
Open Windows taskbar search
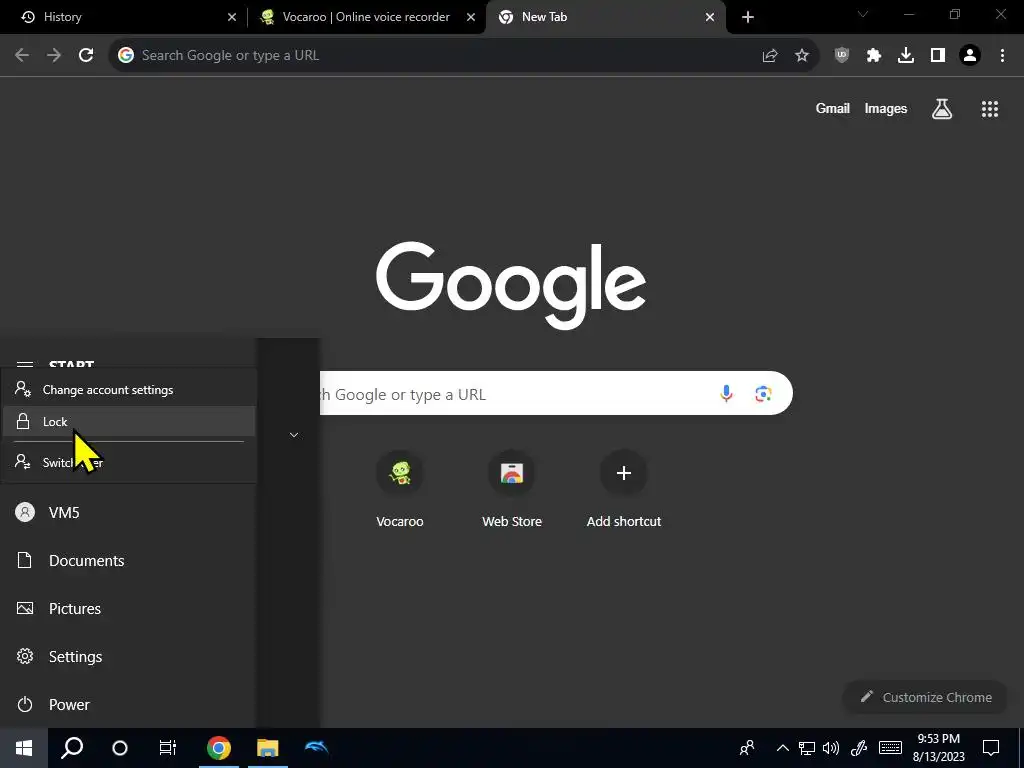pyautogui.click(x=72, y=748)
